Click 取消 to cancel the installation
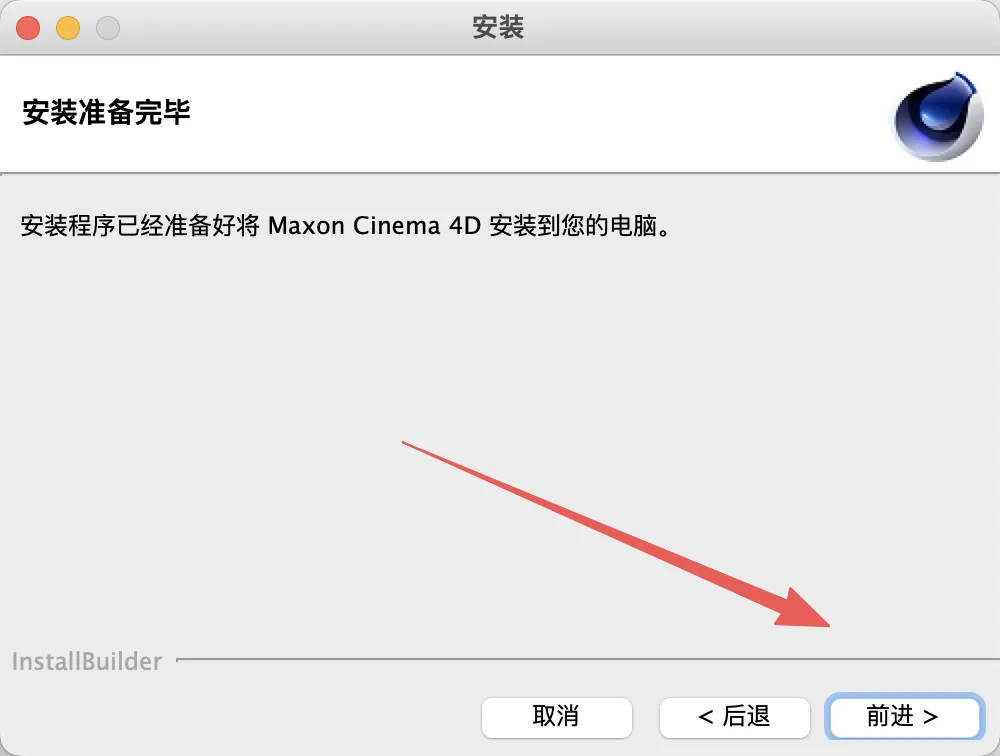Image resolution: width=1000 pixels, height=756 pixels. pos(557,717)
